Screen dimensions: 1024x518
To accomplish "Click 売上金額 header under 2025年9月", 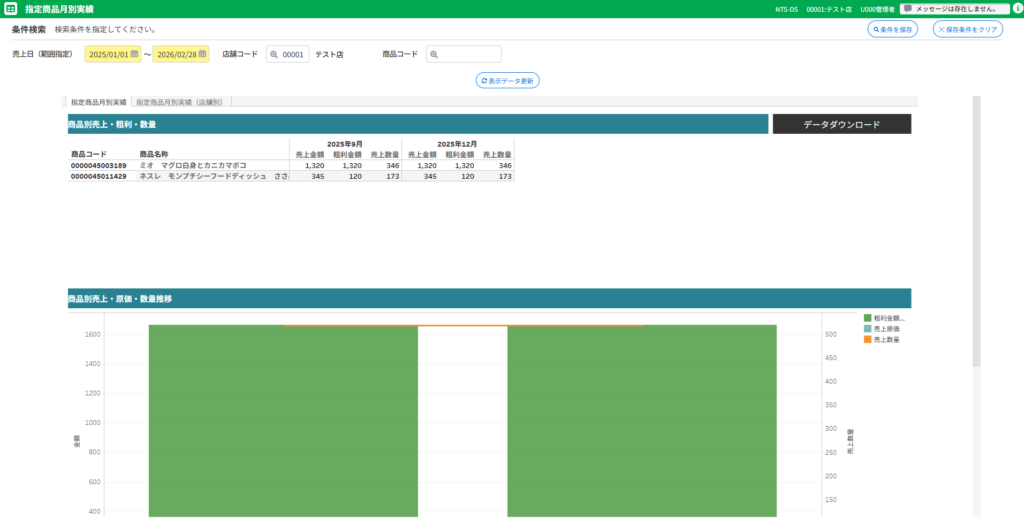I will [310, 155].
